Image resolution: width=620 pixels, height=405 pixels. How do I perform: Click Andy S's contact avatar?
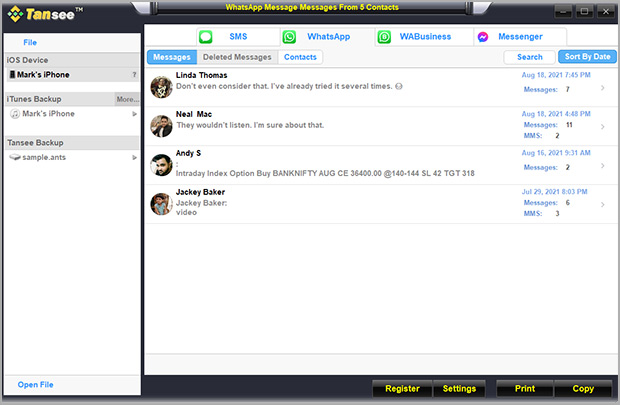161,165
